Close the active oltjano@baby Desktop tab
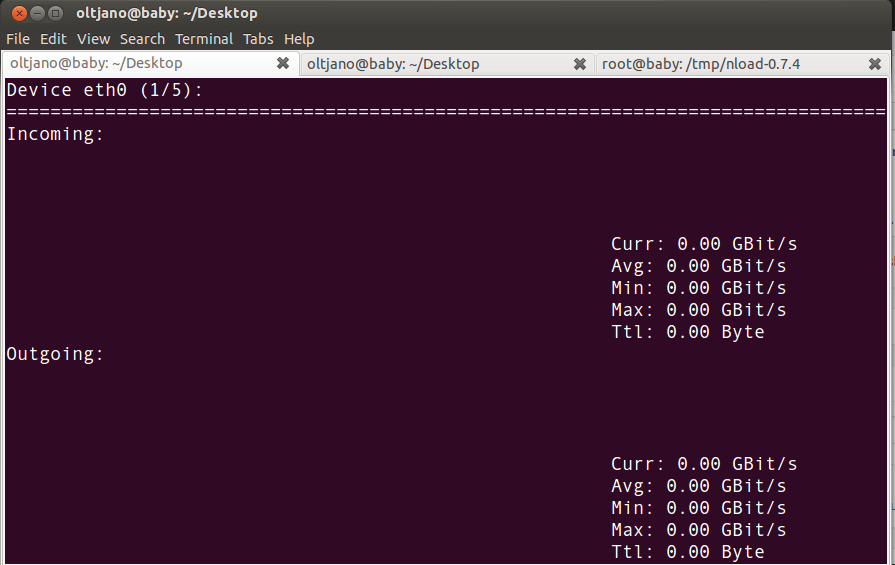This screenshot has width=895, height=565. click(283, 64)
